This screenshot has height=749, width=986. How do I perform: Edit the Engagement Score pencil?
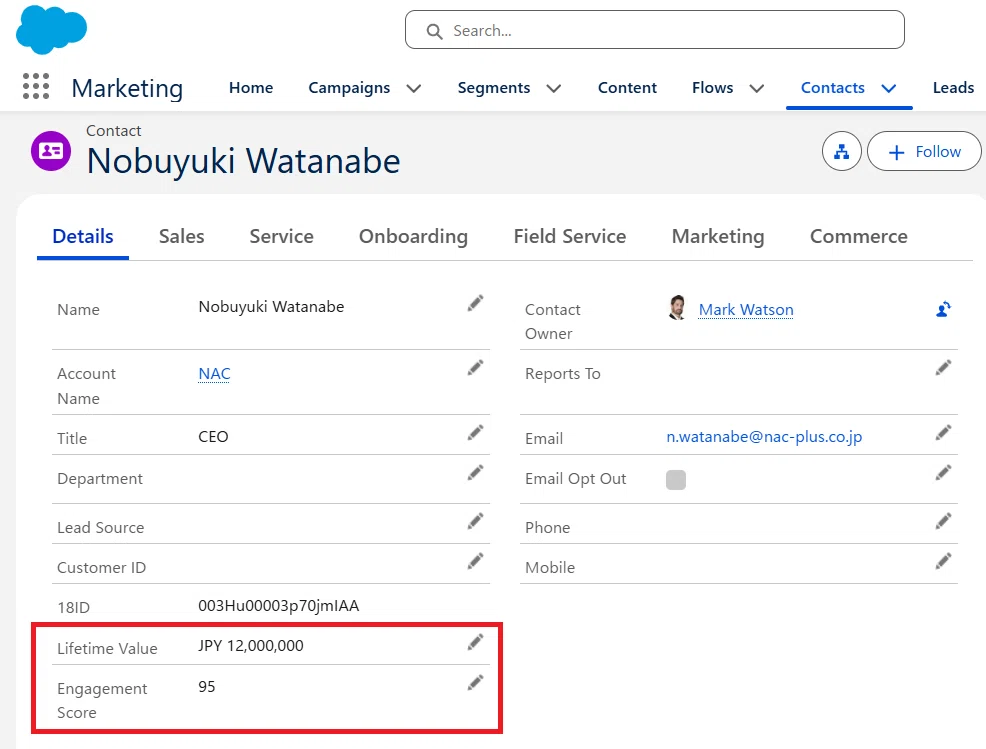pos(475,682)
